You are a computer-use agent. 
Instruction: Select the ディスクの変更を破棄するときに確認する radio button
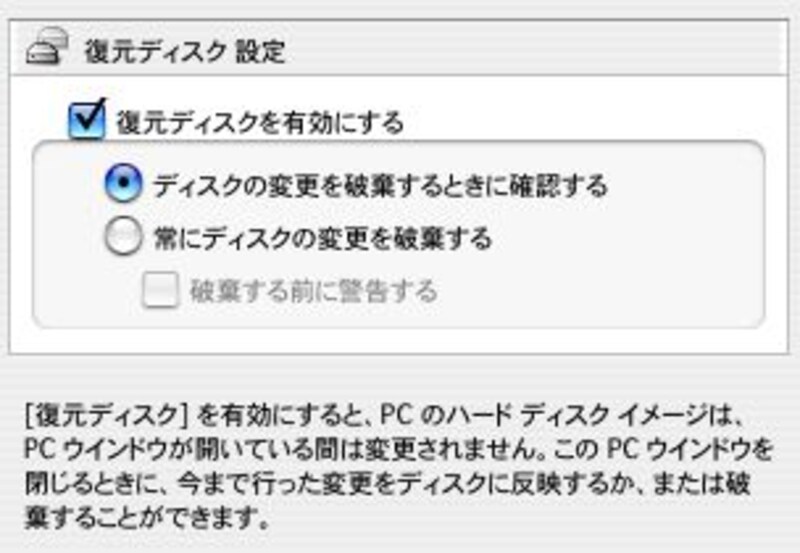tap(123, 183)
